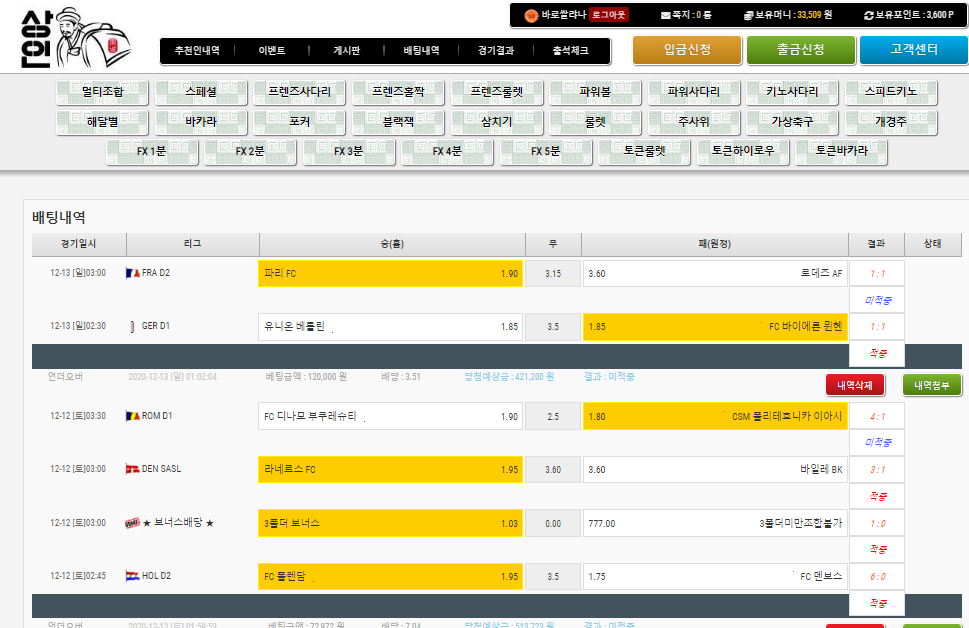Click the Denmark flag beside DEN SASL
Image resolution: width=969 pixels, height=628 pixels.
click(x=132, y=469)
